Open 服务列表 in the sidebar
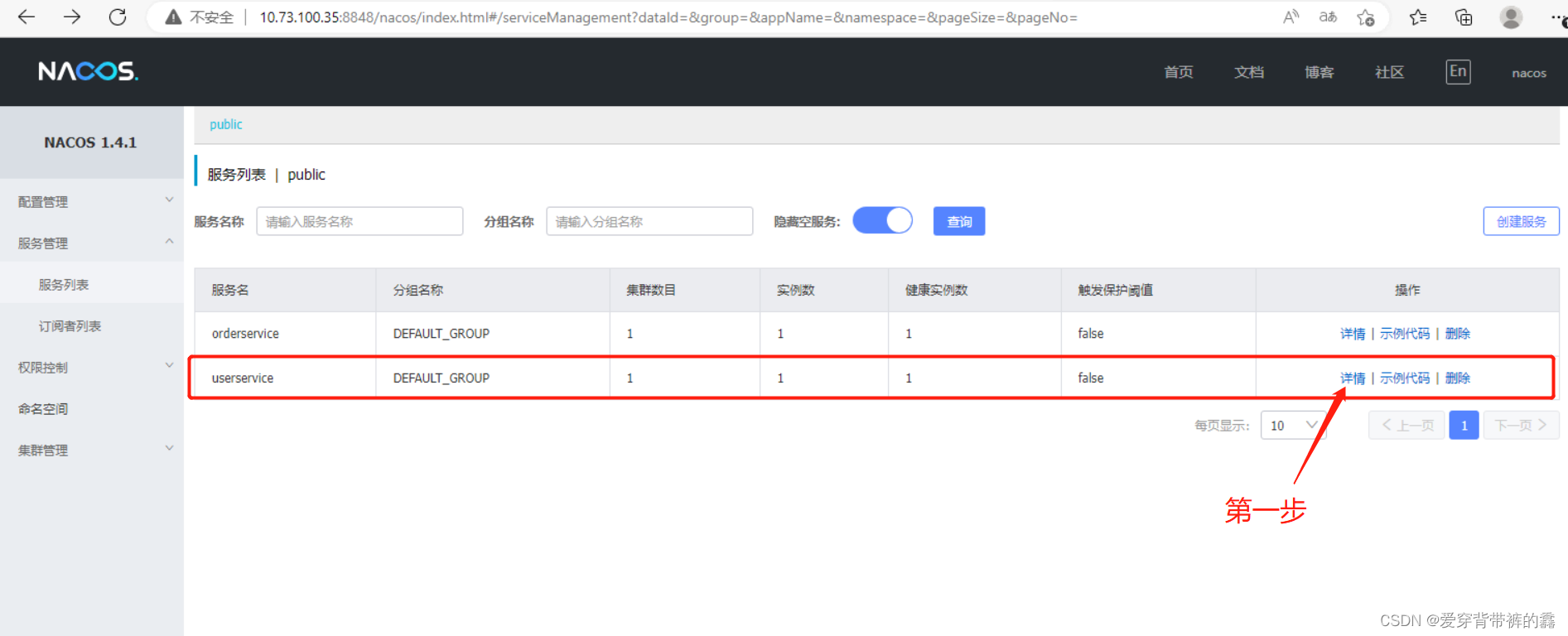Viewport: 1568px width, 636px height. point(64,284)
